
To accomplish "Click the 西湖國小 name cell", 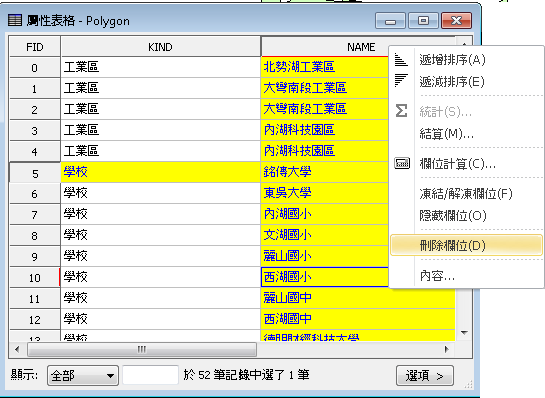I will tap(325, 277).
